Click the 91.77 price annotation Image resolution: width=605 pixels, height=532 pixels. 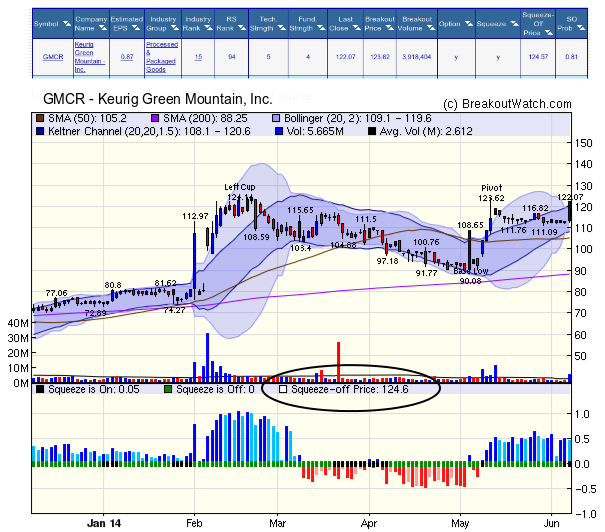(x=426, y=273)
